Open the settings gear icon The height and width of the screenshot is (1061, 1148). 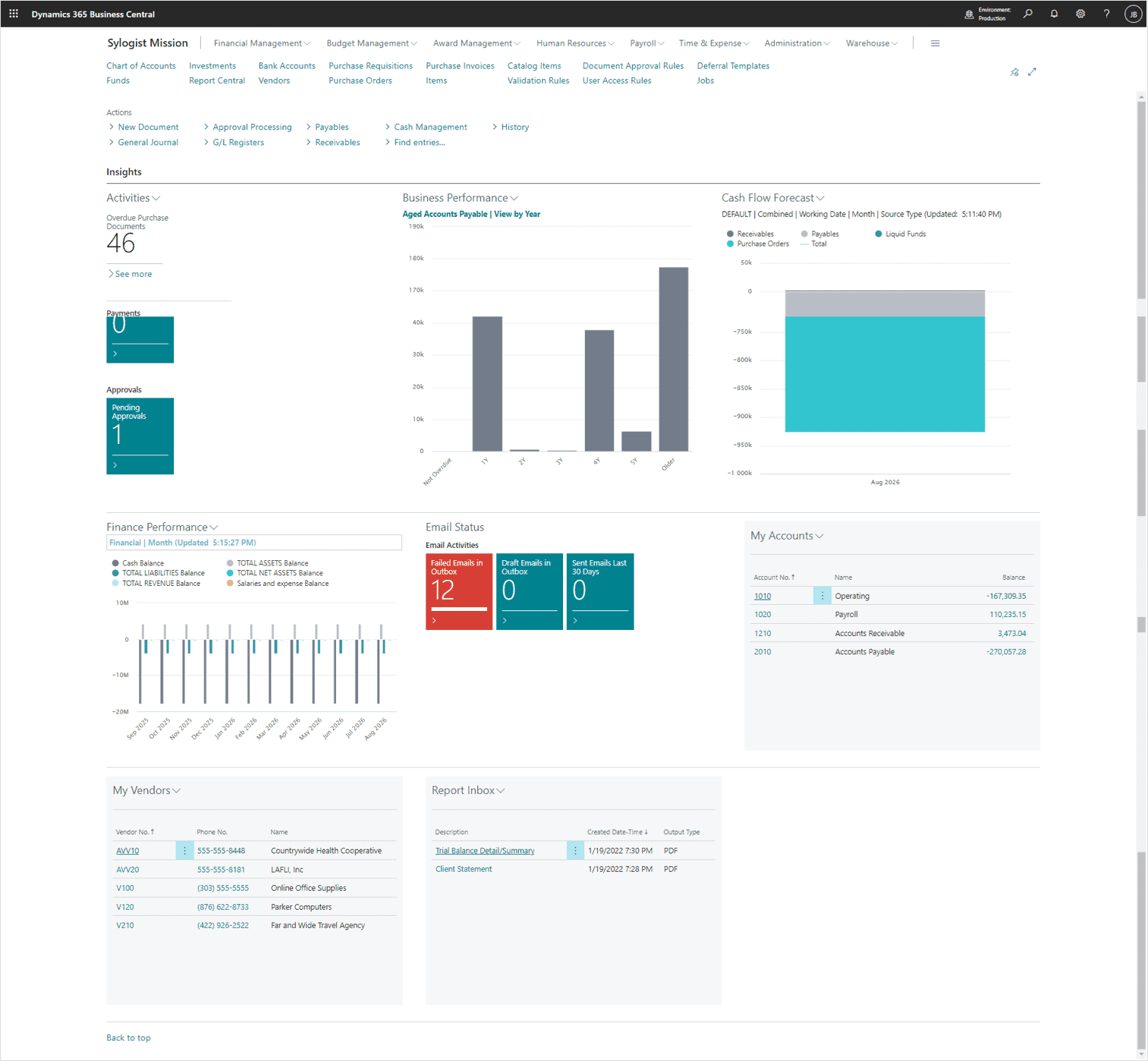pyautogui.click(x=1080, y=14)
